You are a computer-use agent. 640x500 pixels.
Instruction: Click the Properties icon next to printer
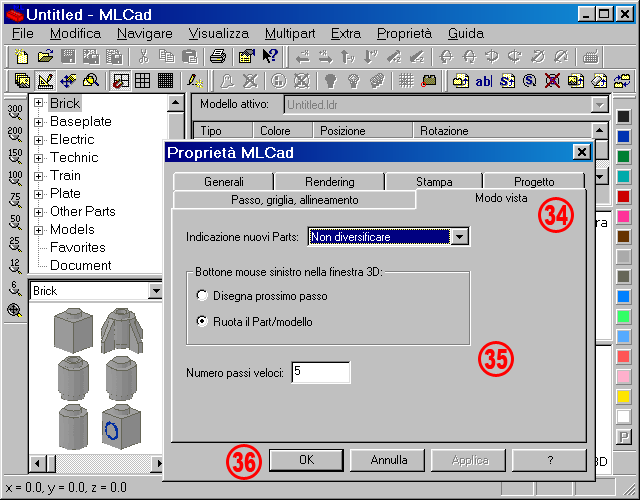[x=247, y=56]
